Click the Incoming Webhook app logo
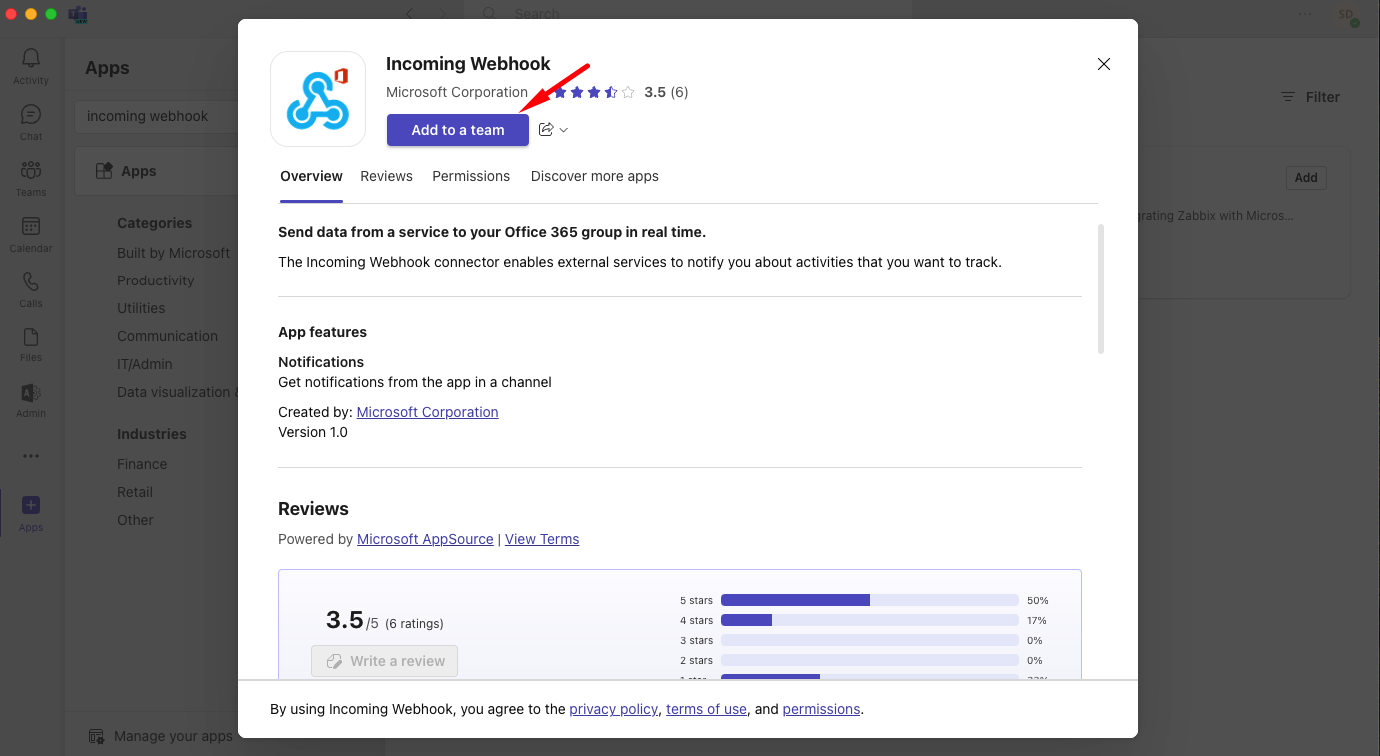1380x756 pixels. click(x=318, y=99)
